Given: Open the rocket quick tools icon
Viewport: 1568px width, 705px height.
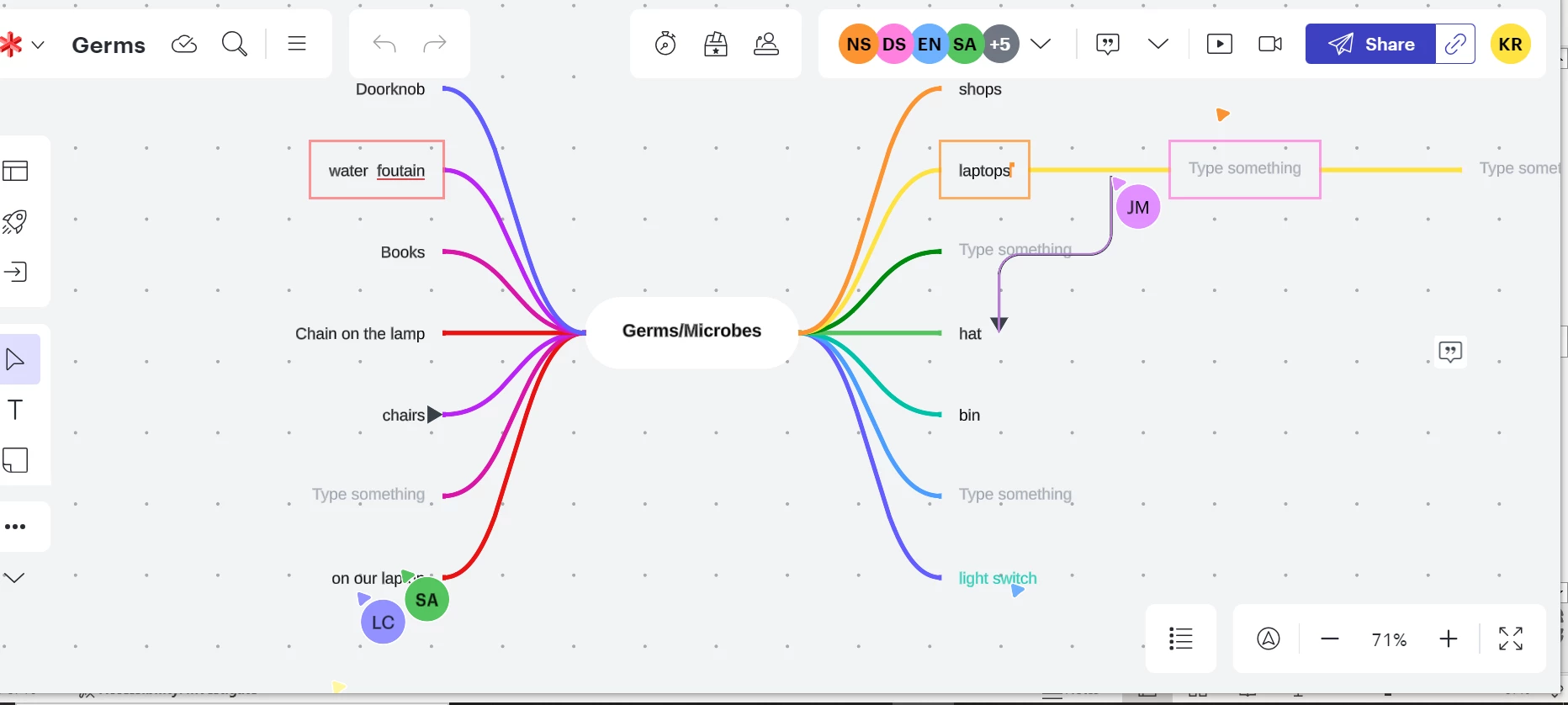Looking at the screenshot, I should 15,222.
